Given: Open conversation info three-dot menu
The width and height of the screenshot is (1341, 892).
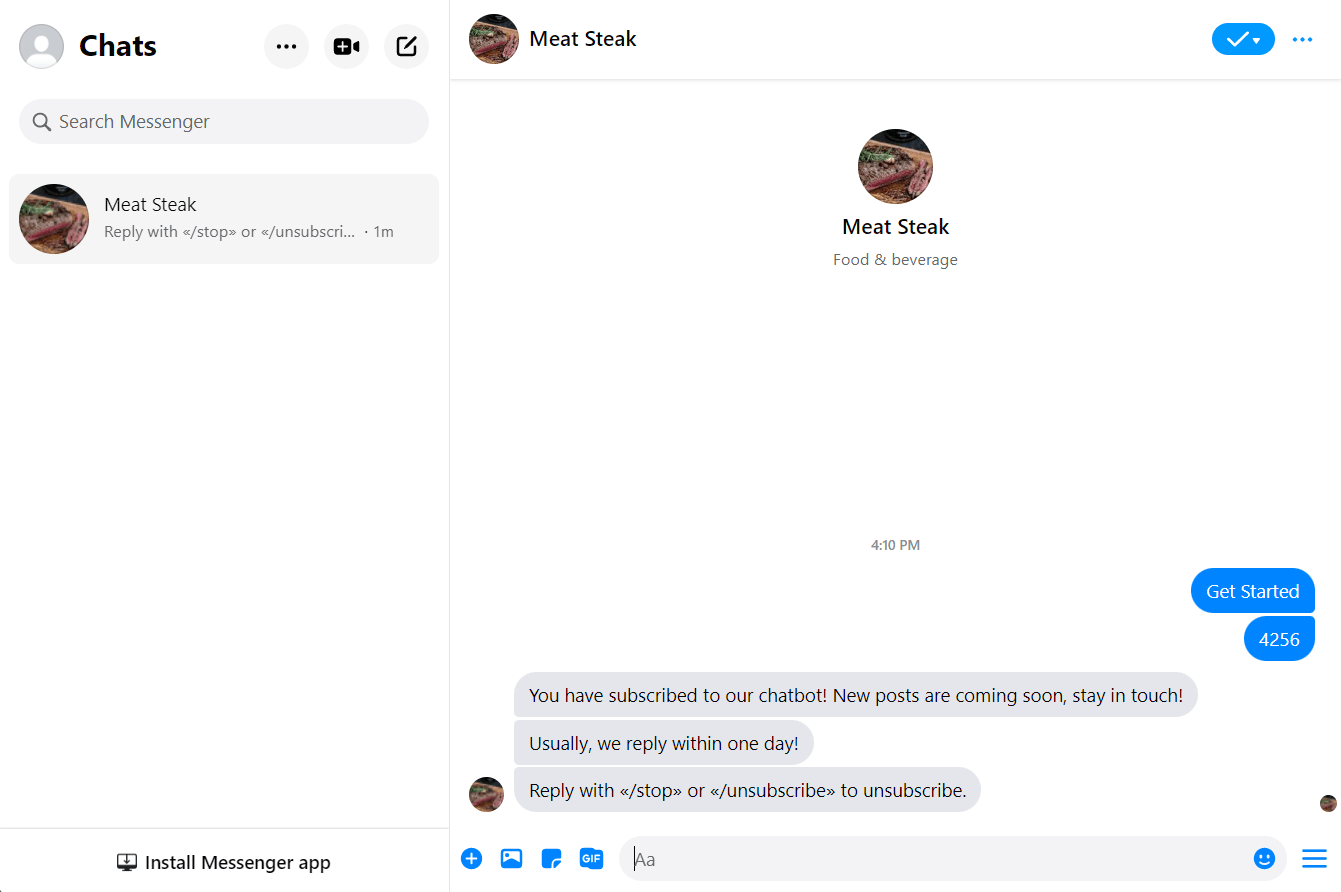Looking at the screenshot, I should click(1302, 39).
